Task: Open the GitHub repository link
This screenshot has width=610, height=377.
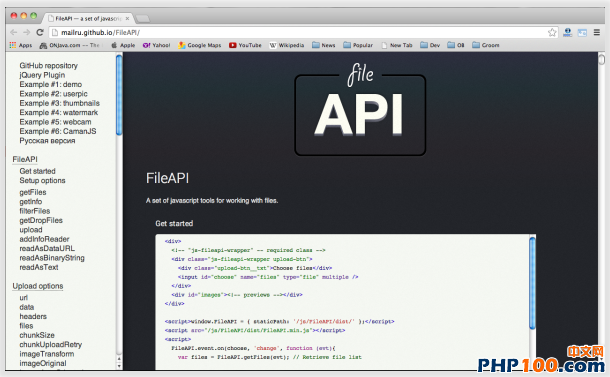Action: tap(49, 66)
